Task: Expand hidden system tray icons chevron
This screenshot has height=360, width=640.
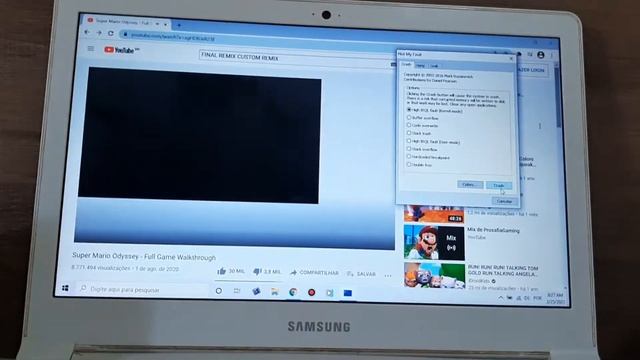Action: point(501,298)
